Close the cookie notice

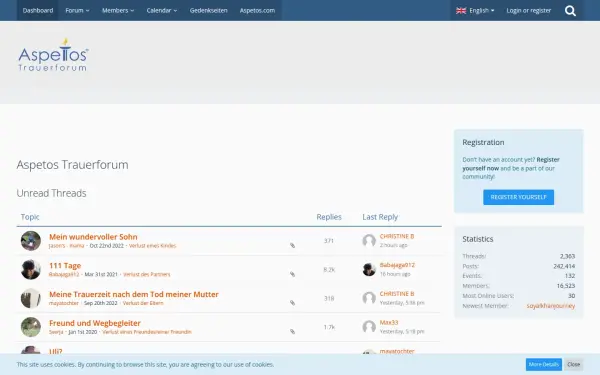coord(573,364)
